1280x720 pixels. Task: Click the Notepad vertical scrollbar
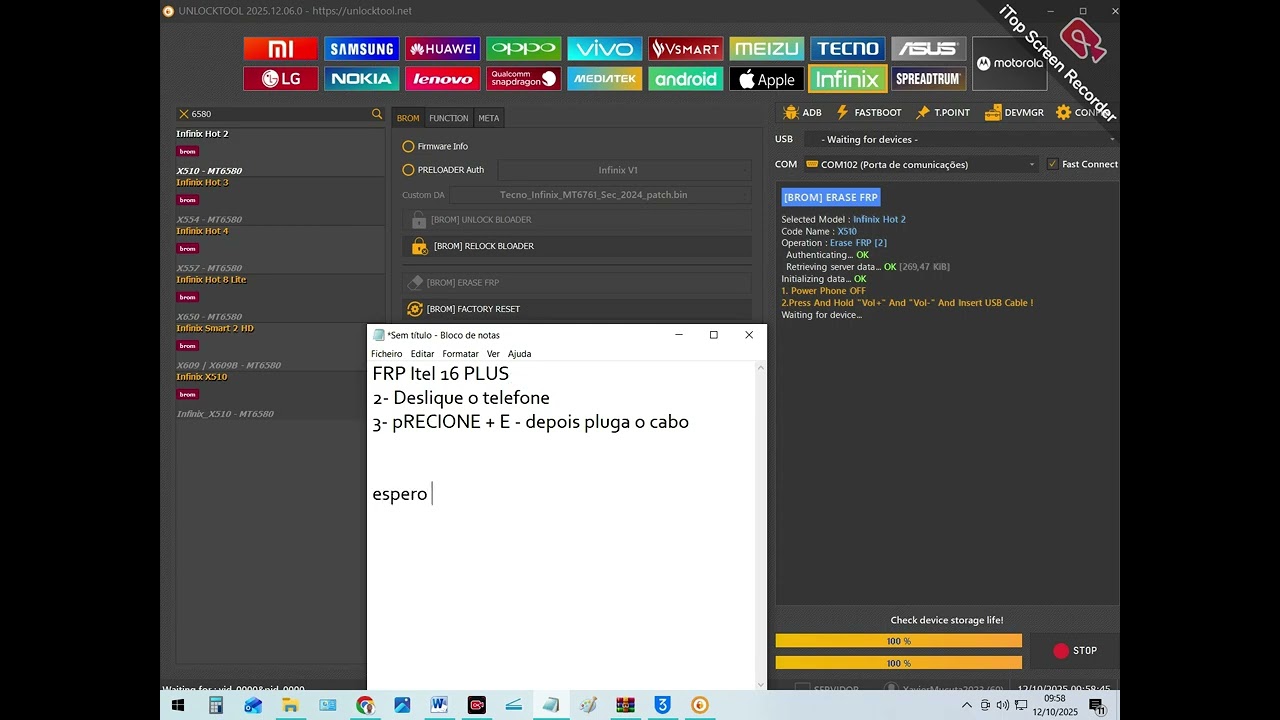pos(761,526)
